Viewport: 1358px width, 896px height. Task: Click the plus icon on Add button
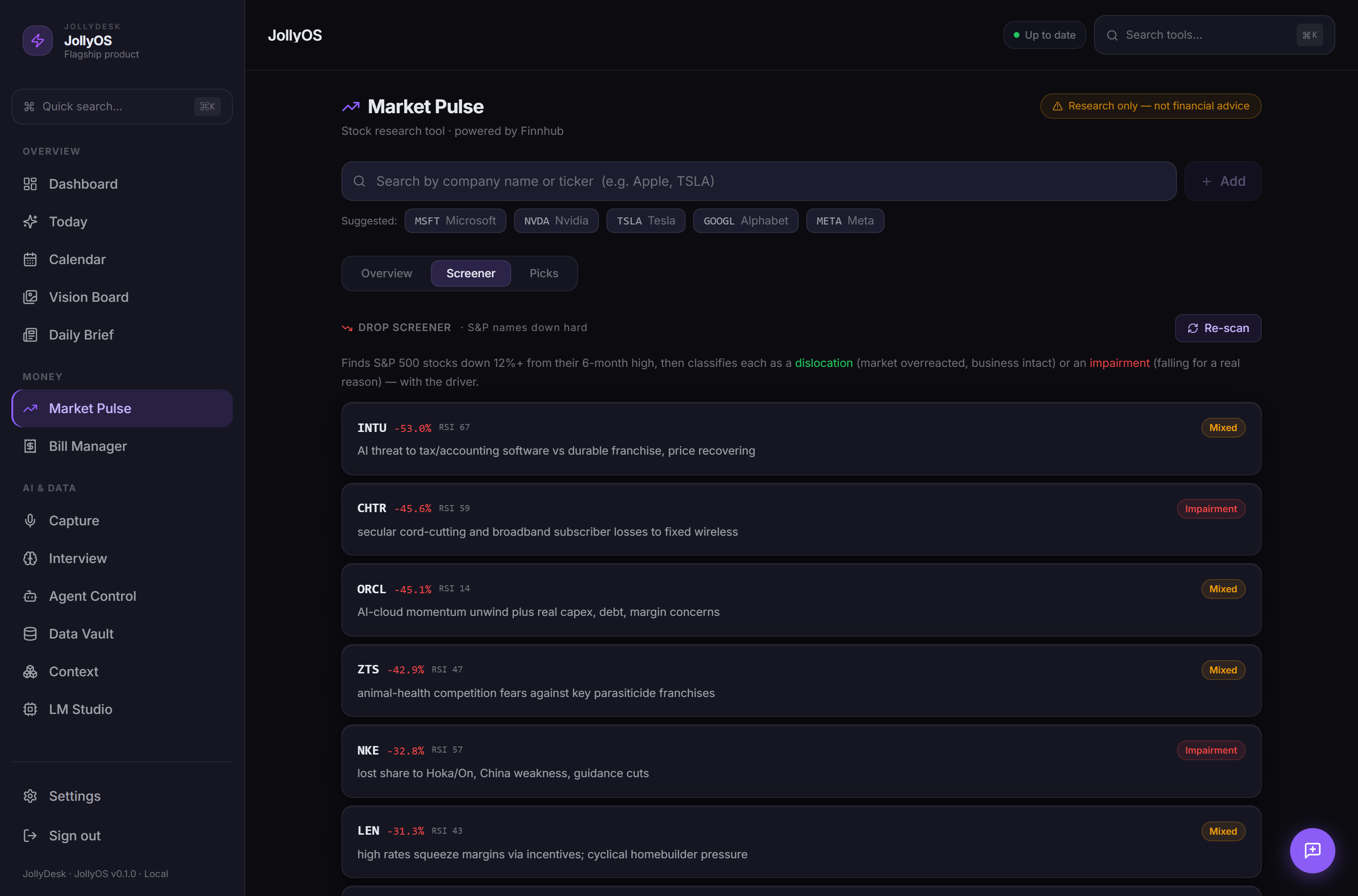click(1206, 181)
